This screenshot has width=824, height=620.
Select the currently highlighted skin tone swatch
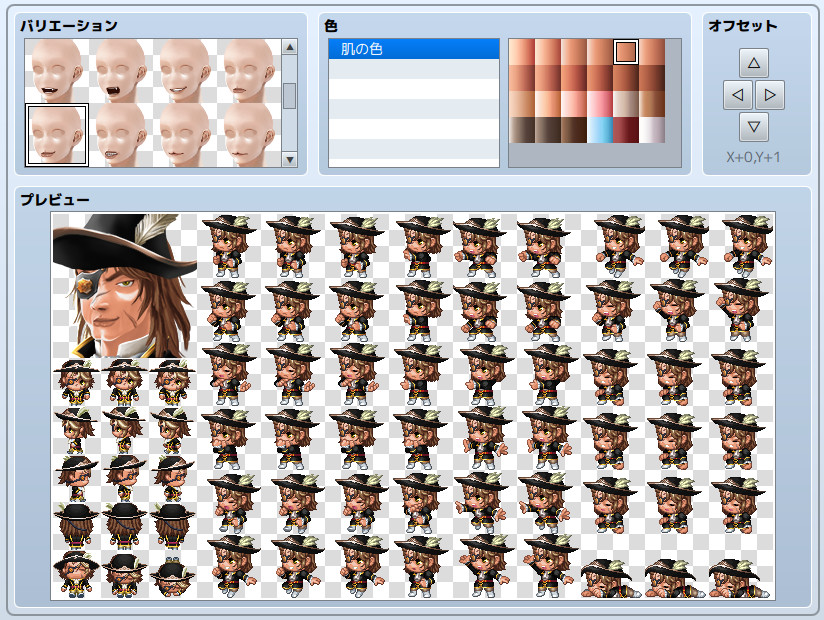pyautogui.click(x=626, y=52)
